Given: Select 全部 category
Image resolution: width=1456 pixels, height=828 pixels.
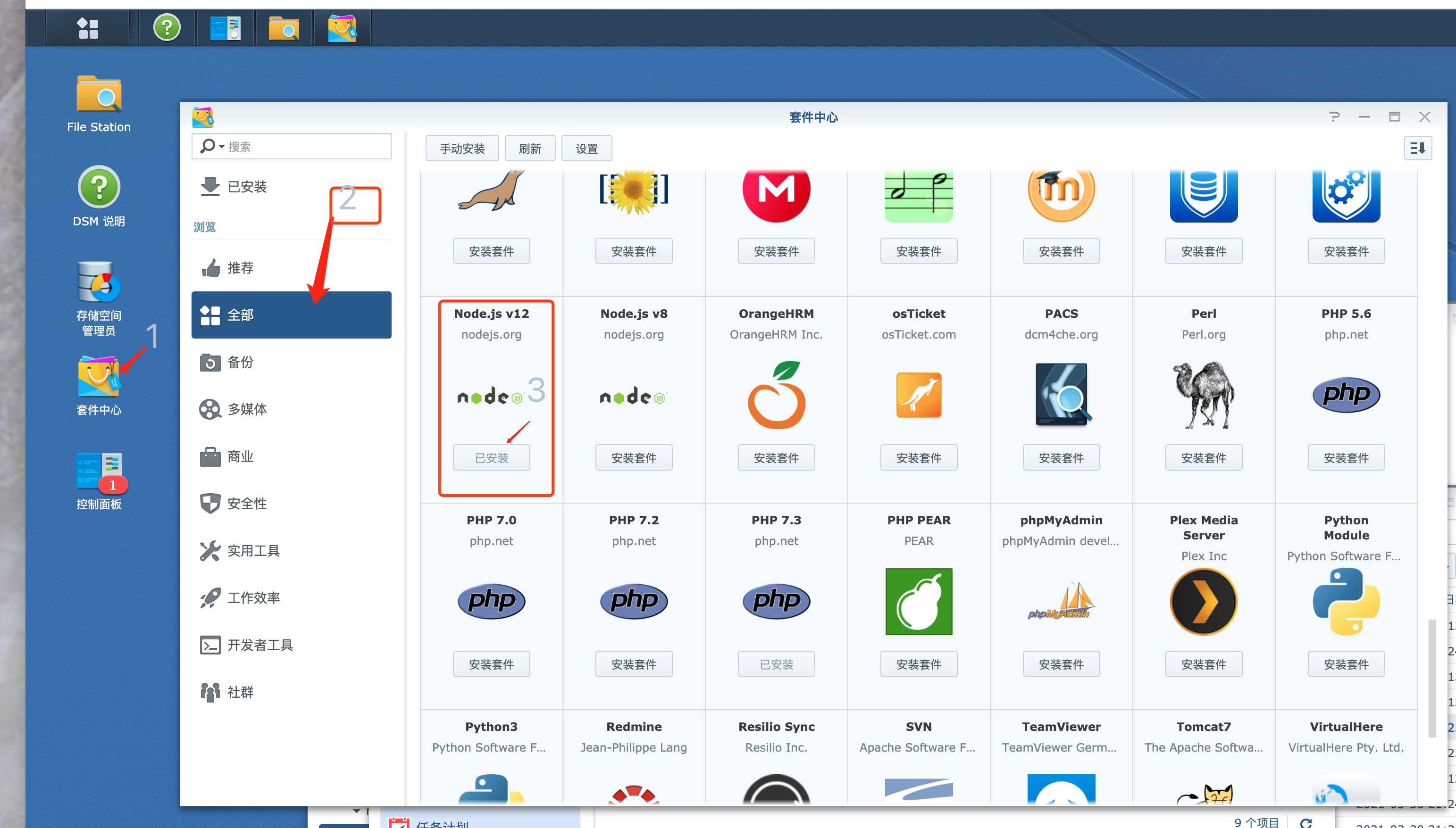Looking at the screenshot, I should click(291, 315).
